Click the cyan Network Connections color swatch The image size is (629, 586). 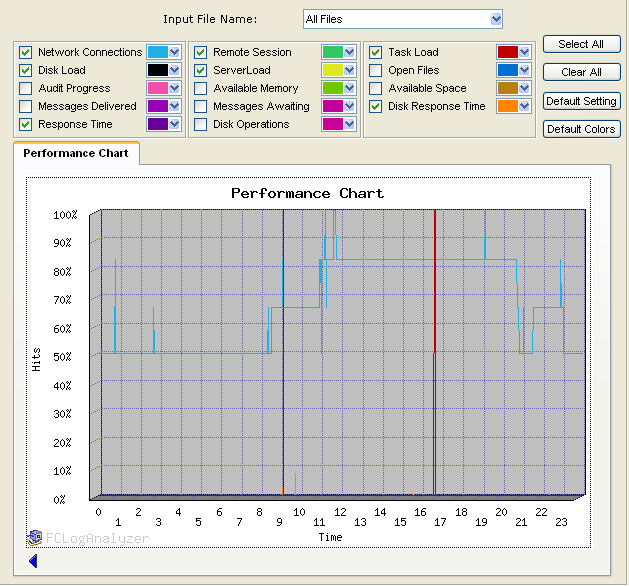point(157,52)
